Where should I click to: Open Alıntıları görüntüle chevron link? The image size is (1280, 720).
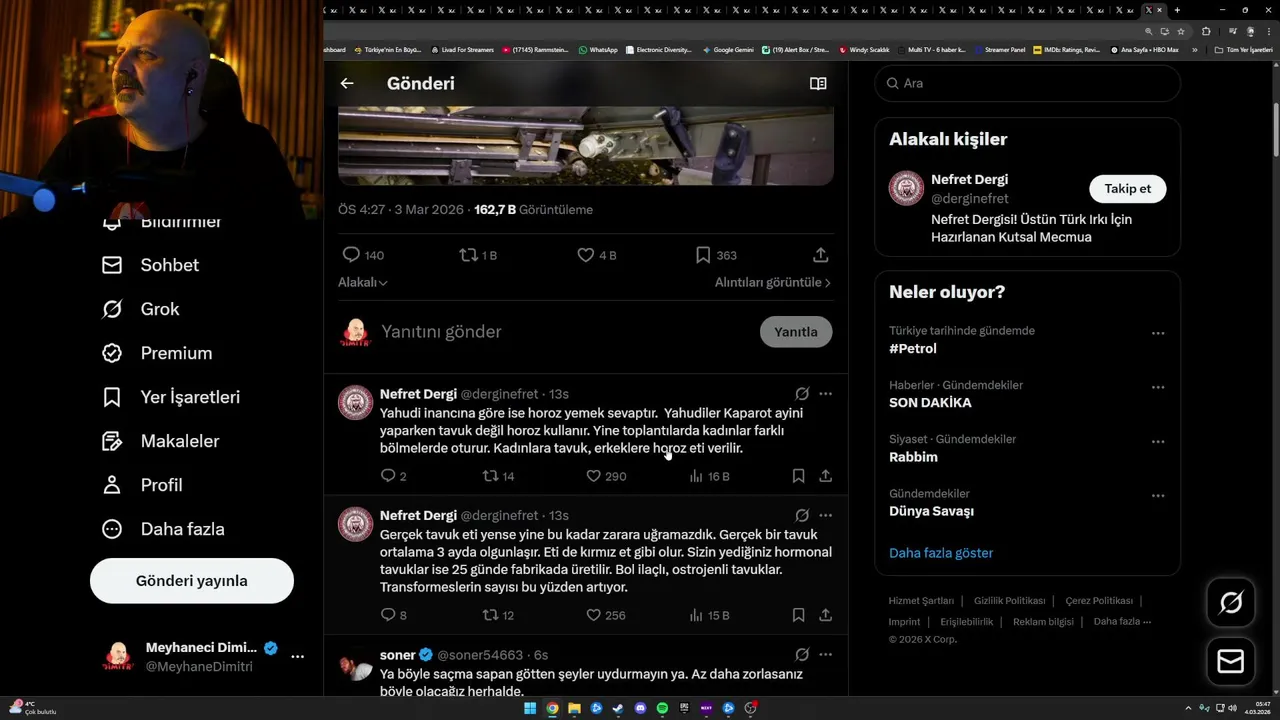(x=773, y=283)
